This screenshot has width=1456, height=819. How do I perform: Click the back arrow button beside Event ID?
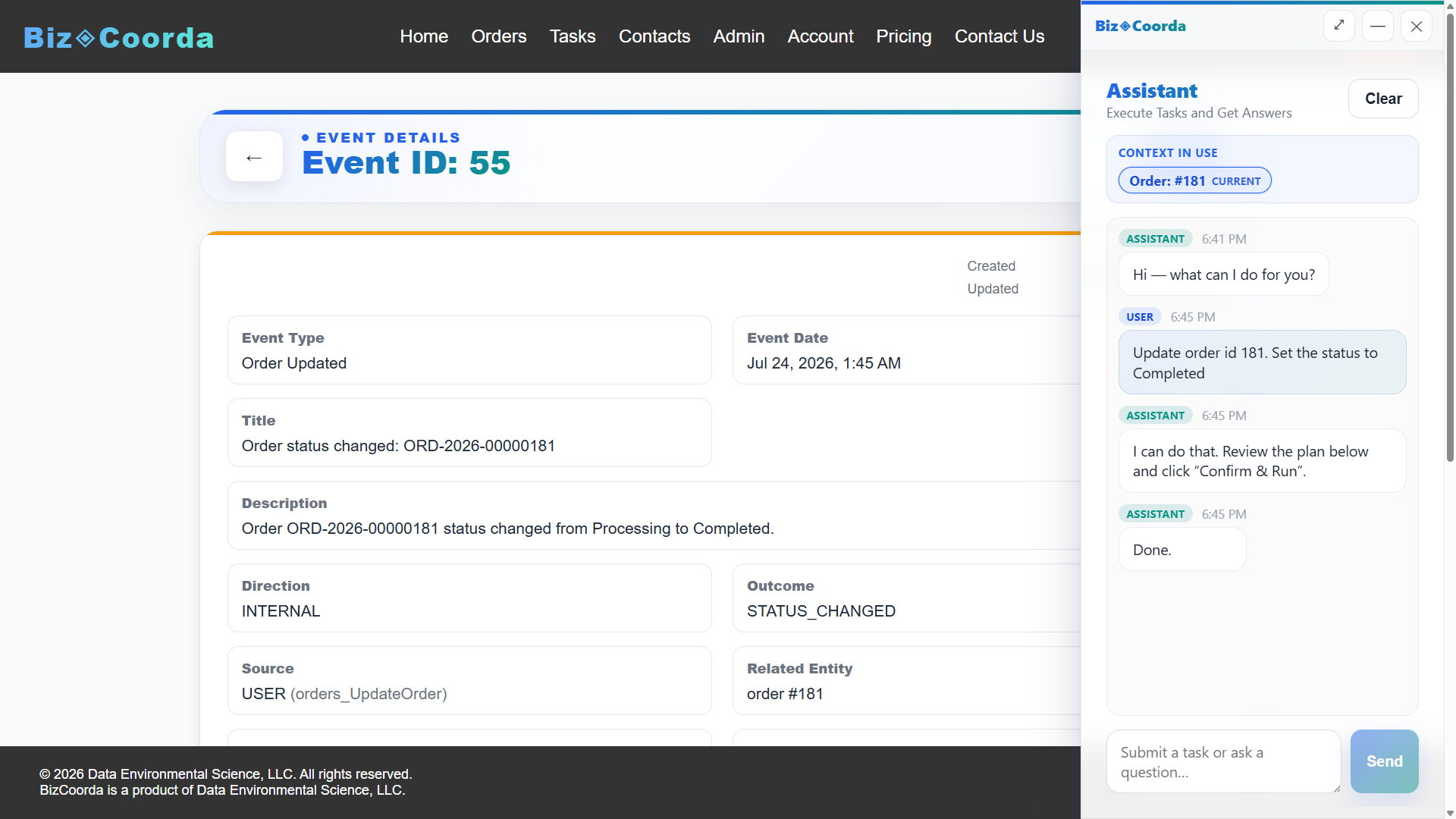pos(254,157)
